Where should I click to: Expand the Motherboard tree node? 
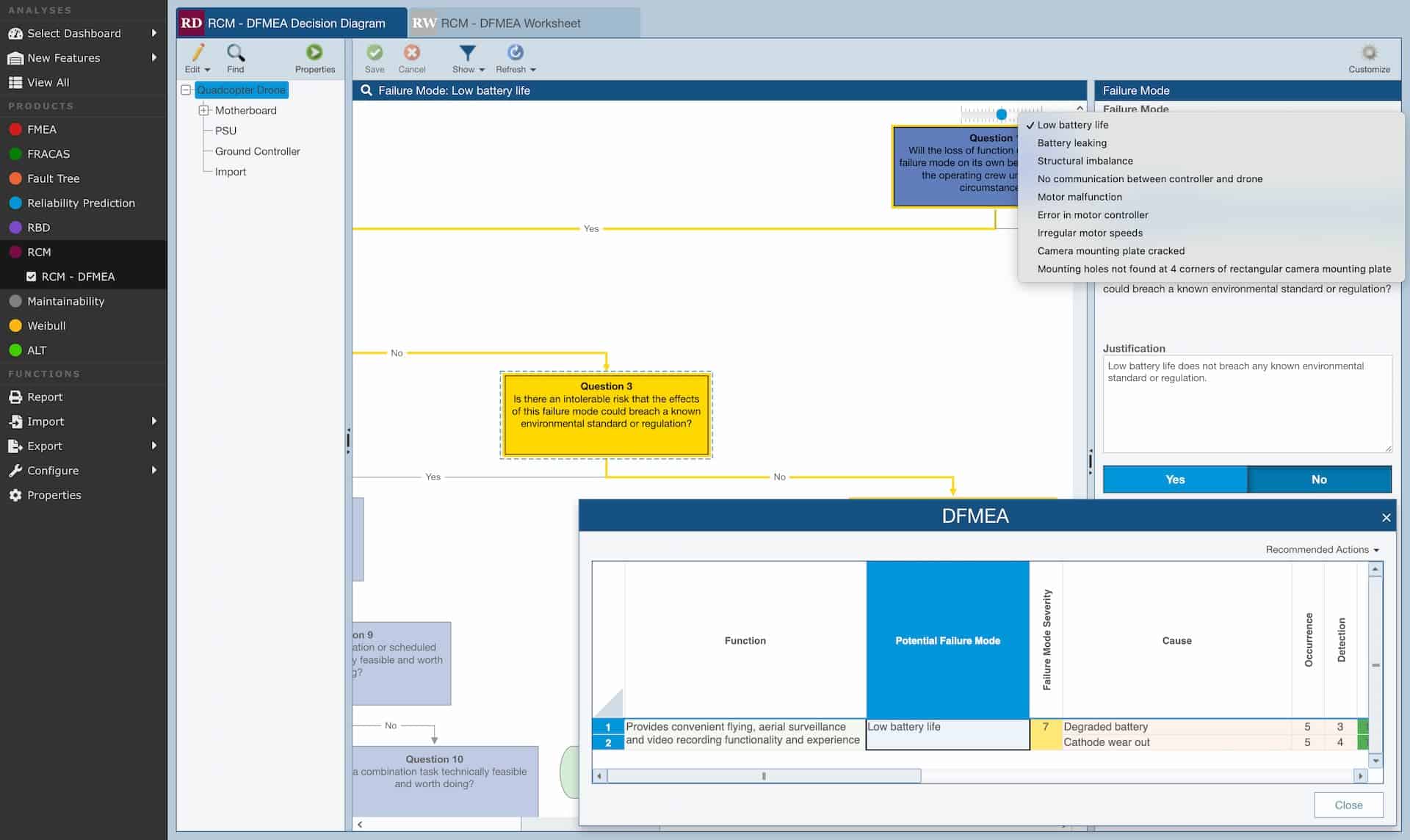tap(203, 110)
